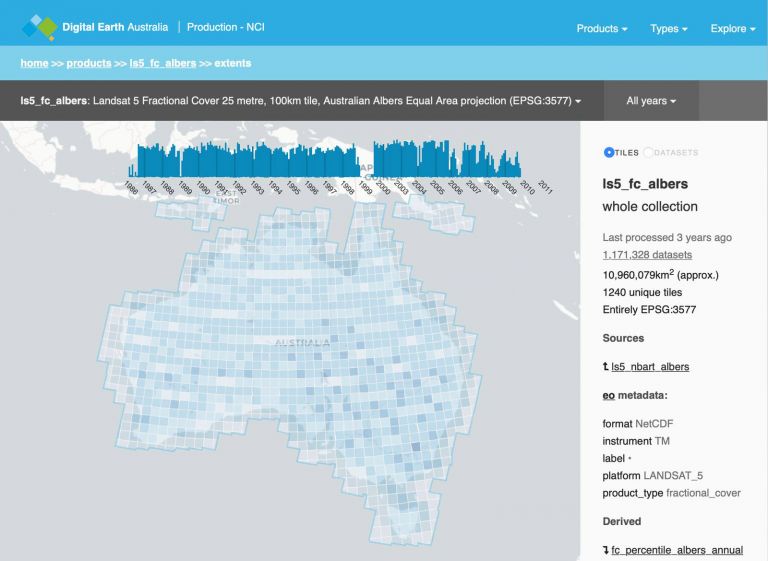Click the Production - NCI header text

click(226, 27)
